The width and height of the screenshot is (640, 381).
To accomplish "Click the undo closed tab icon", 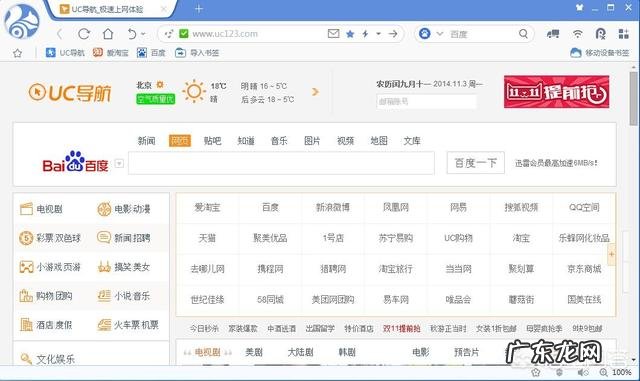I will (132, 34).
